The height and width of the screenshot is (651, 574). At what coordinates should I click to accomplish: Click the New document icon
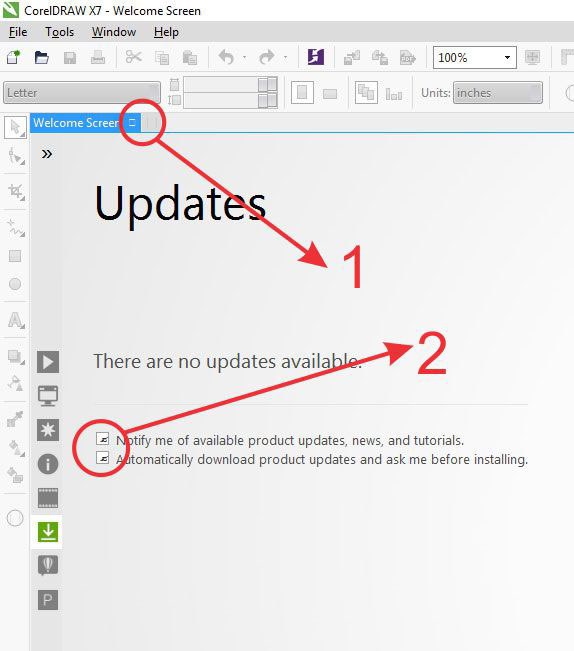(x=13, y=57)
